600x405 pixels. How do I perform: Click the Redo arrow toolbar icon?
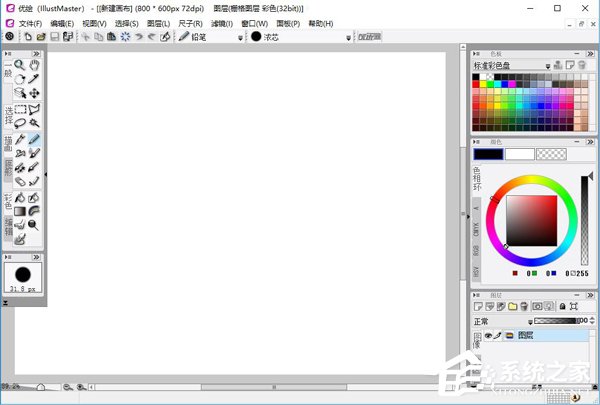coord(152,37)
